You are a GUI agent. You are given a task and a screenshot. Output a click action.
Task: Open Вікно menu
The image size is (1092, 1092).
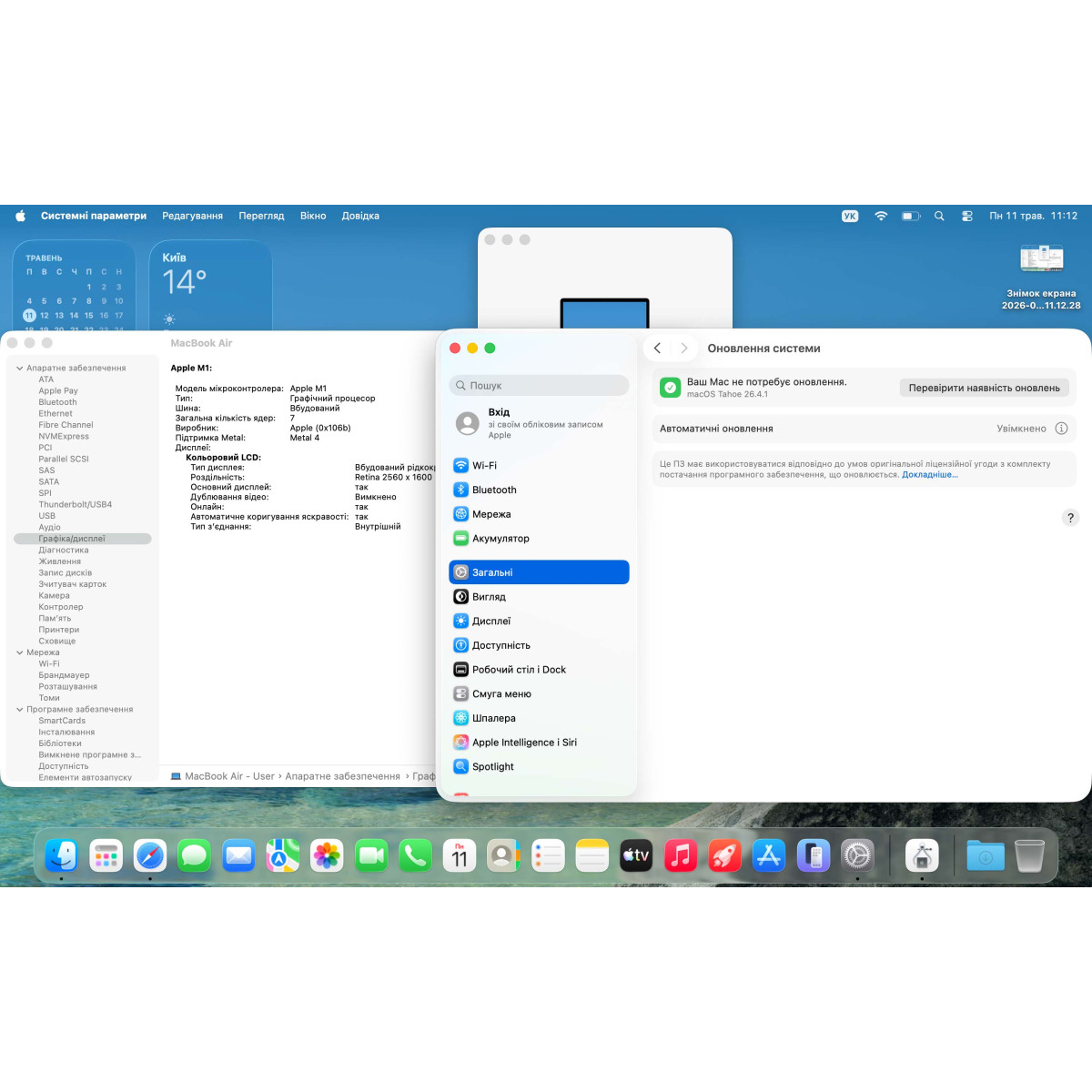tap(313, 216)
